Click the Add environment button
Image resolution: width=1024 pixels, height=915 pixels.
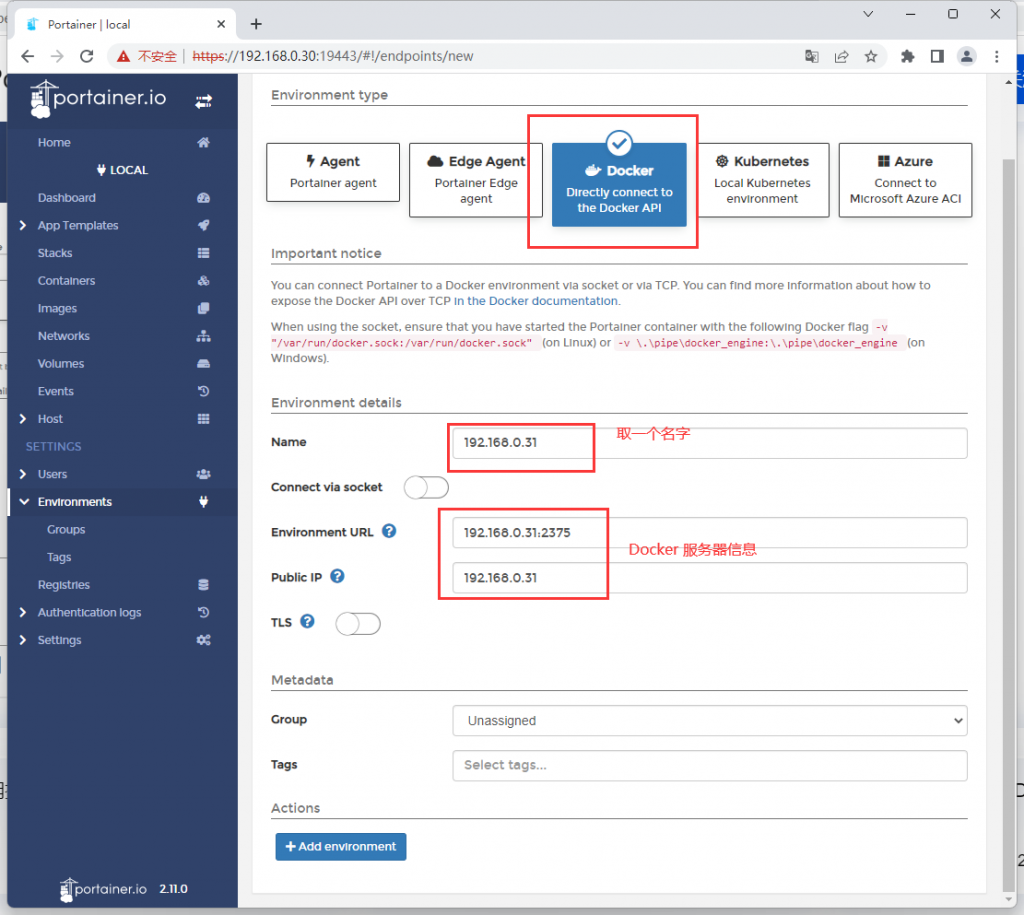pyautogui.click(x=340, y=846)
